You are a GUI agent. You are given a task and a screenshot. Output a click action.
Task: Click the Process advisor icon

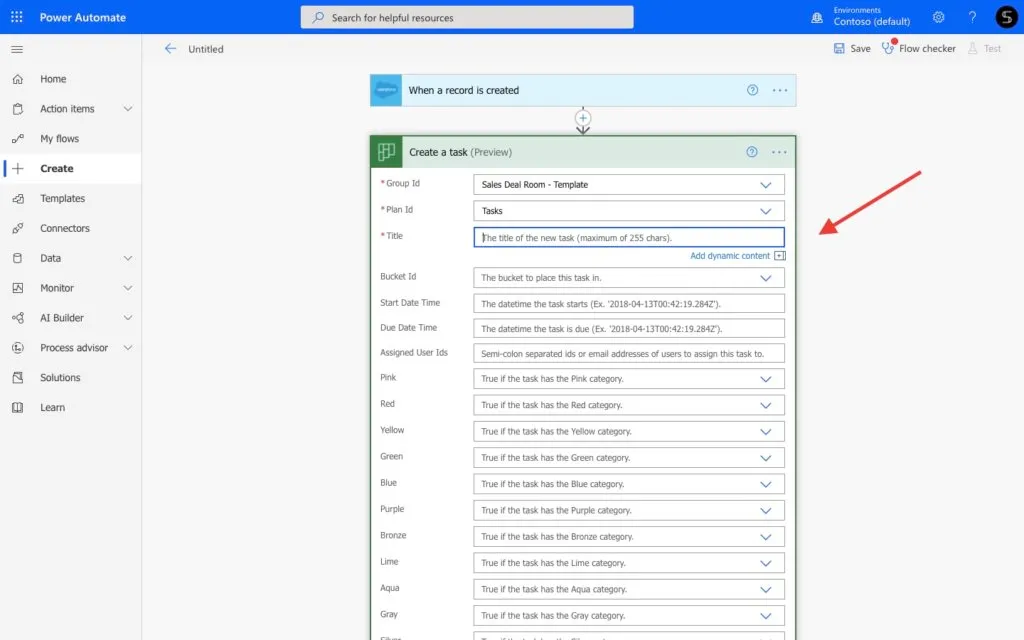[18, 347]
